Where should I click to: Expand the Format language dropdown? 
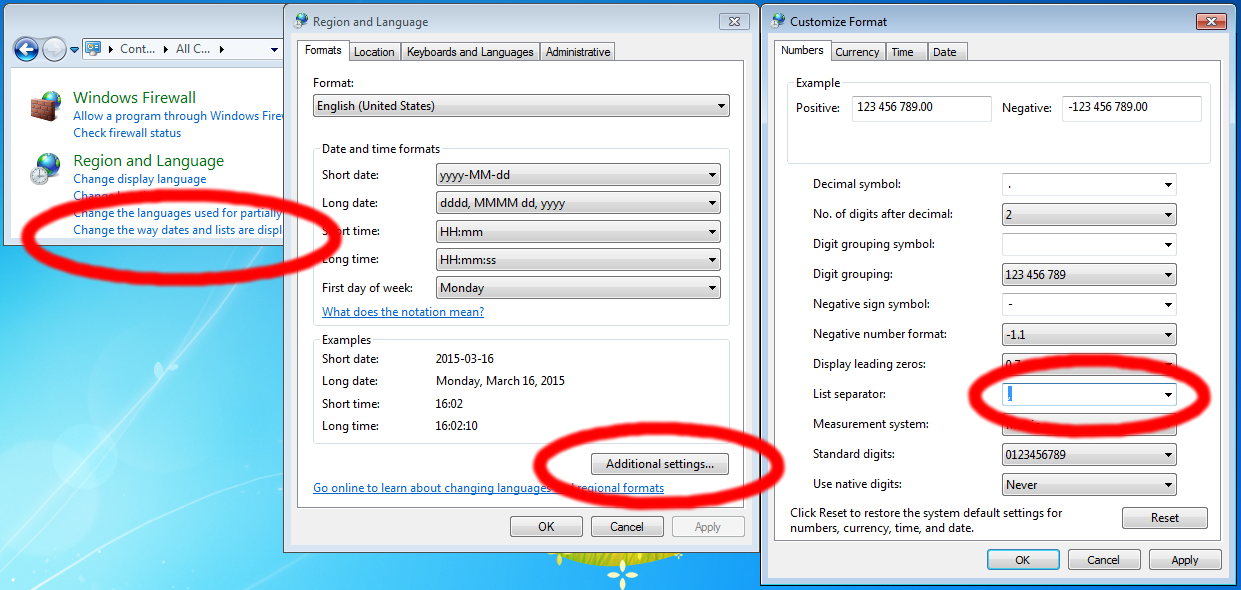click(521, 106)
